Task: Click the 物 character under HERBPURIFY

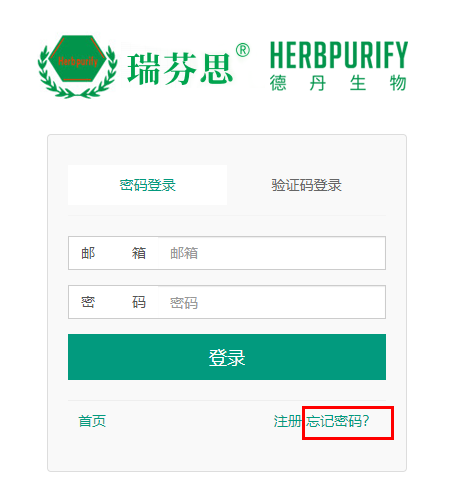Action: coord(398,83)
